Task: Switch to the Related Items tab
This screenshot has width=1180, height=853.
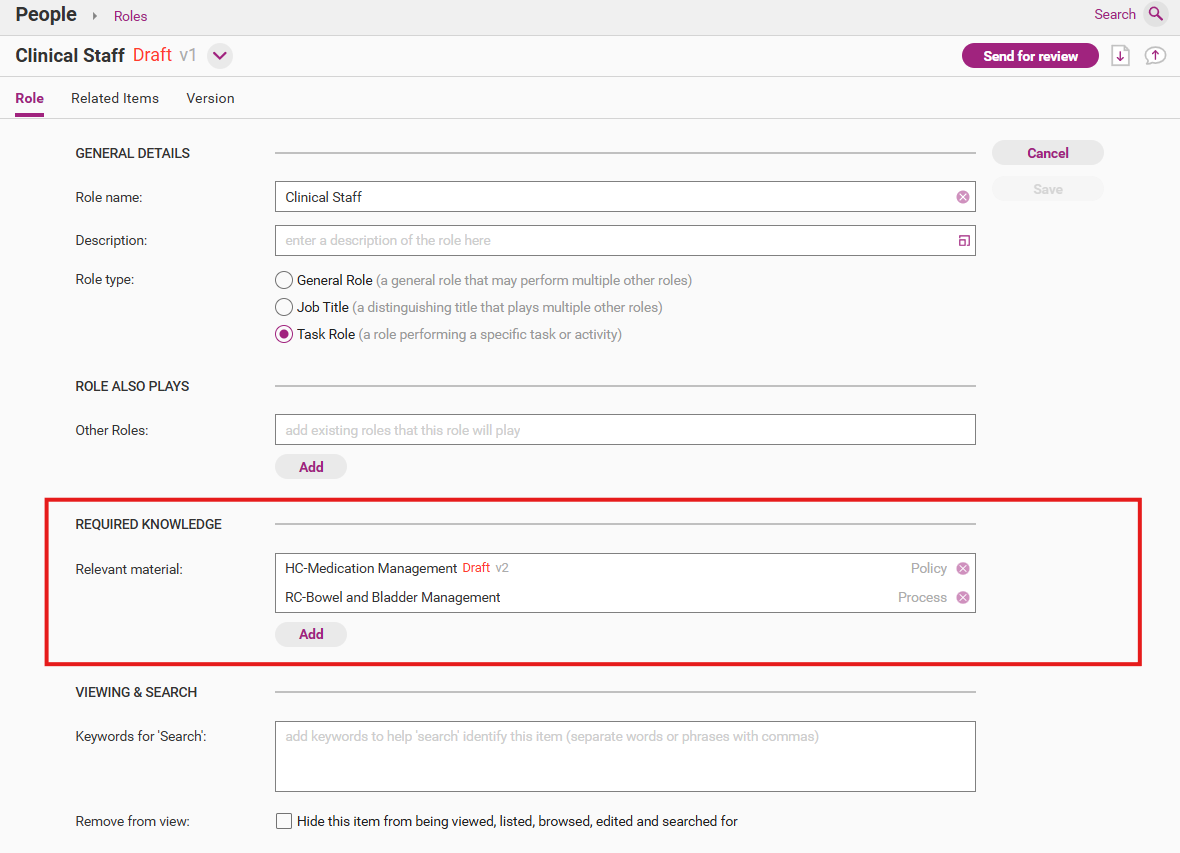Action: pyautogui.click(x=115, y=98)
